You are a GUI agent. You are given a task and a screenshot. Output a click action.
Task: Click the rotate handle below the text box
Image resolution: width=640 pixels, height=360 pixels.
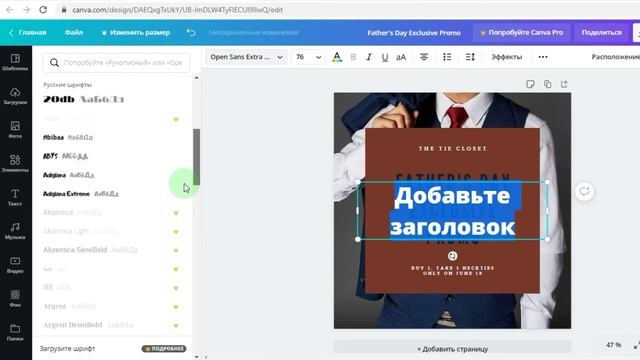click(x=452, y=256)
